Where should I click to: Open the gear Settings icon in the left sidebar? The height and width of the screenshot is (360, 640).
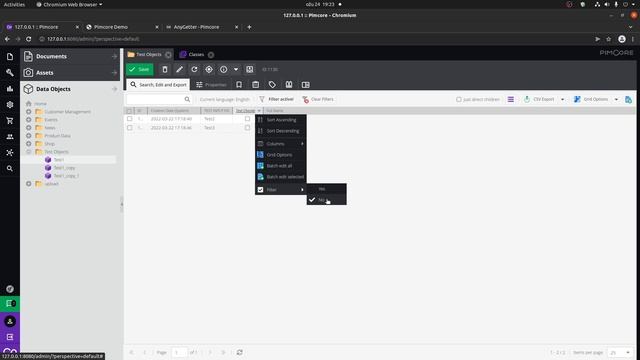(x=10, y=104)
